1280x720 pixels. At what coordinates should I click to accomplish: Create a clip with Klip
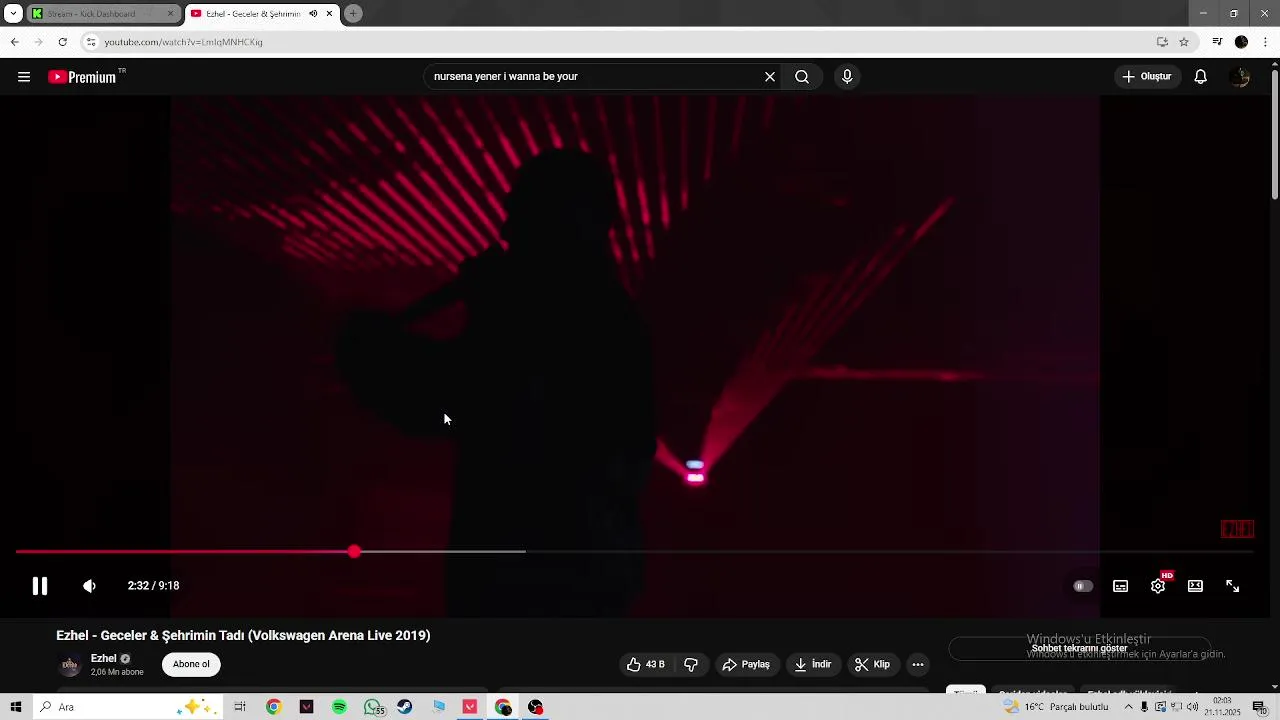coord(872,664)
